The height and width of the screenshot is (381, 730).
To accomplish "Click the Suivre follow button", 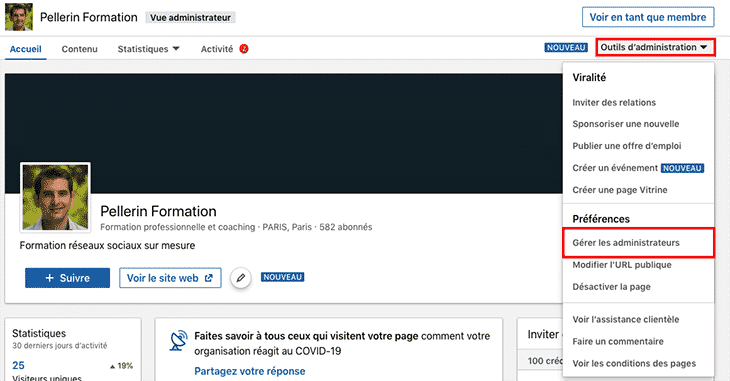I will pyautogui.click(x=68, y=278).
